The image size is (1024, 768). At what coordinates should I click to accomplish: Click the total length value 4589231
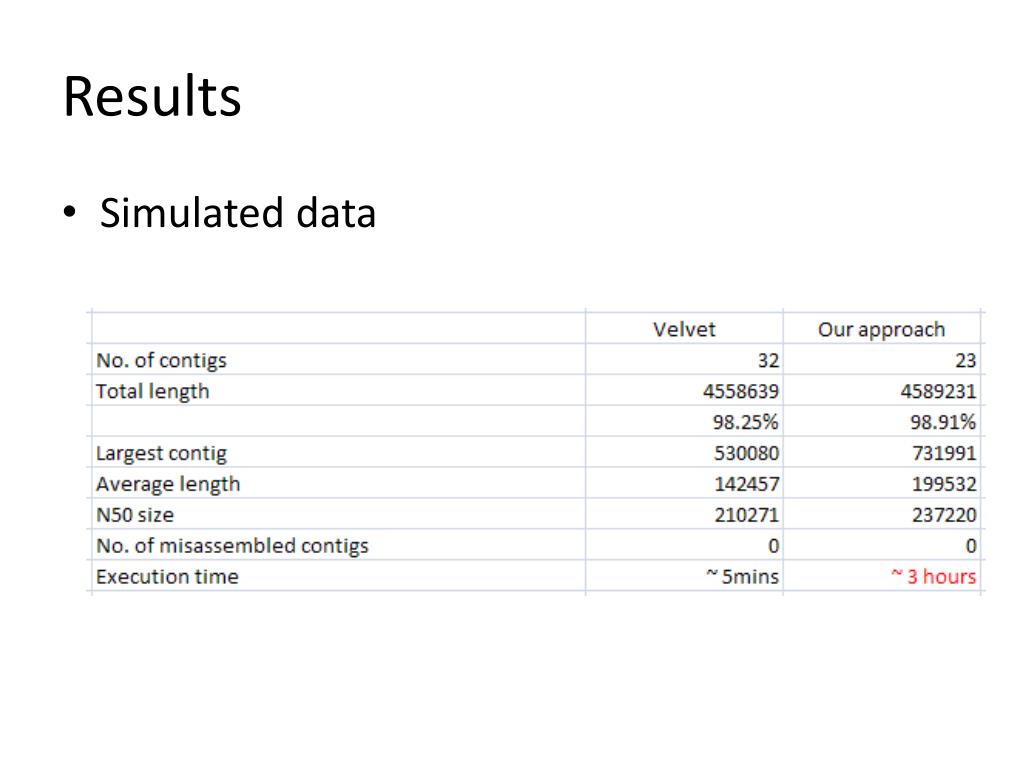938,391
